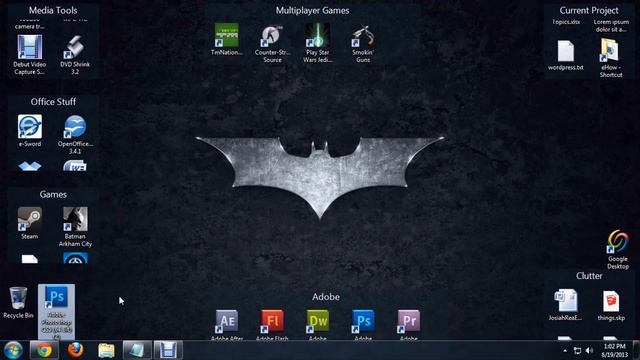The image size is (640, 360).
Task: Select highlighted Adobe Photoshop CS5 desktop shortcut
Action: (56, 312)
